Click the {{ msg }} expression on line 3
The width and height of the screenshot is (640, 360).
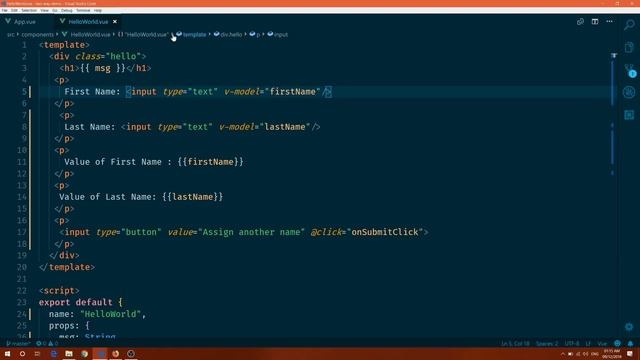[102, 68]
